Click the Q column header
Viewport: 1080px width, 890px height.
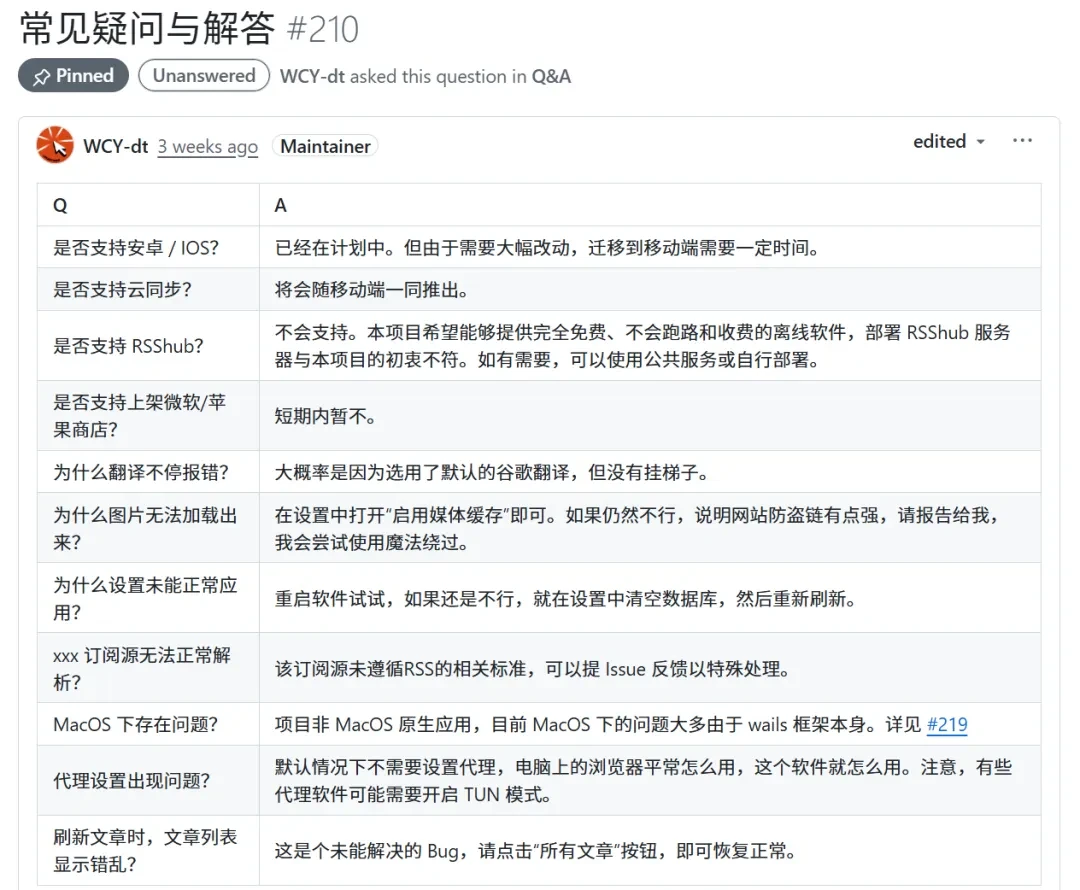point(61,205)
